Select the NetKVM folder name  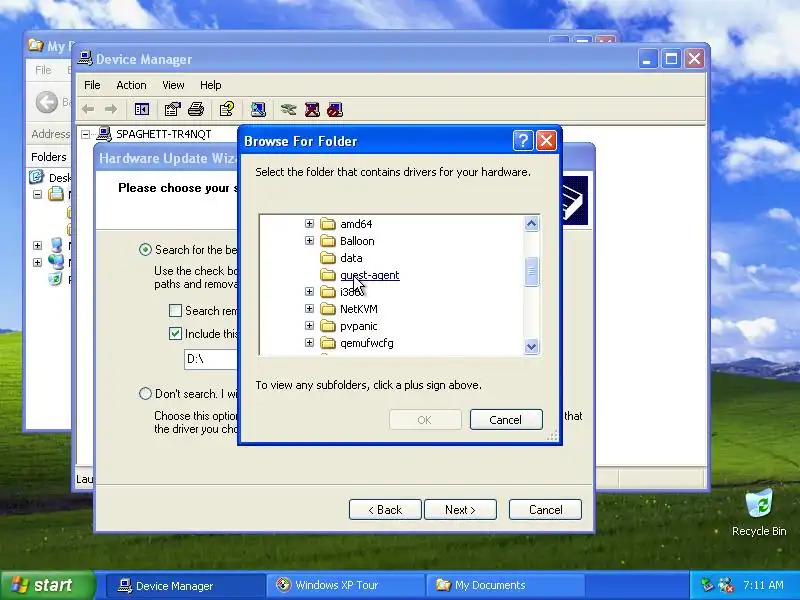coord(359,309)
